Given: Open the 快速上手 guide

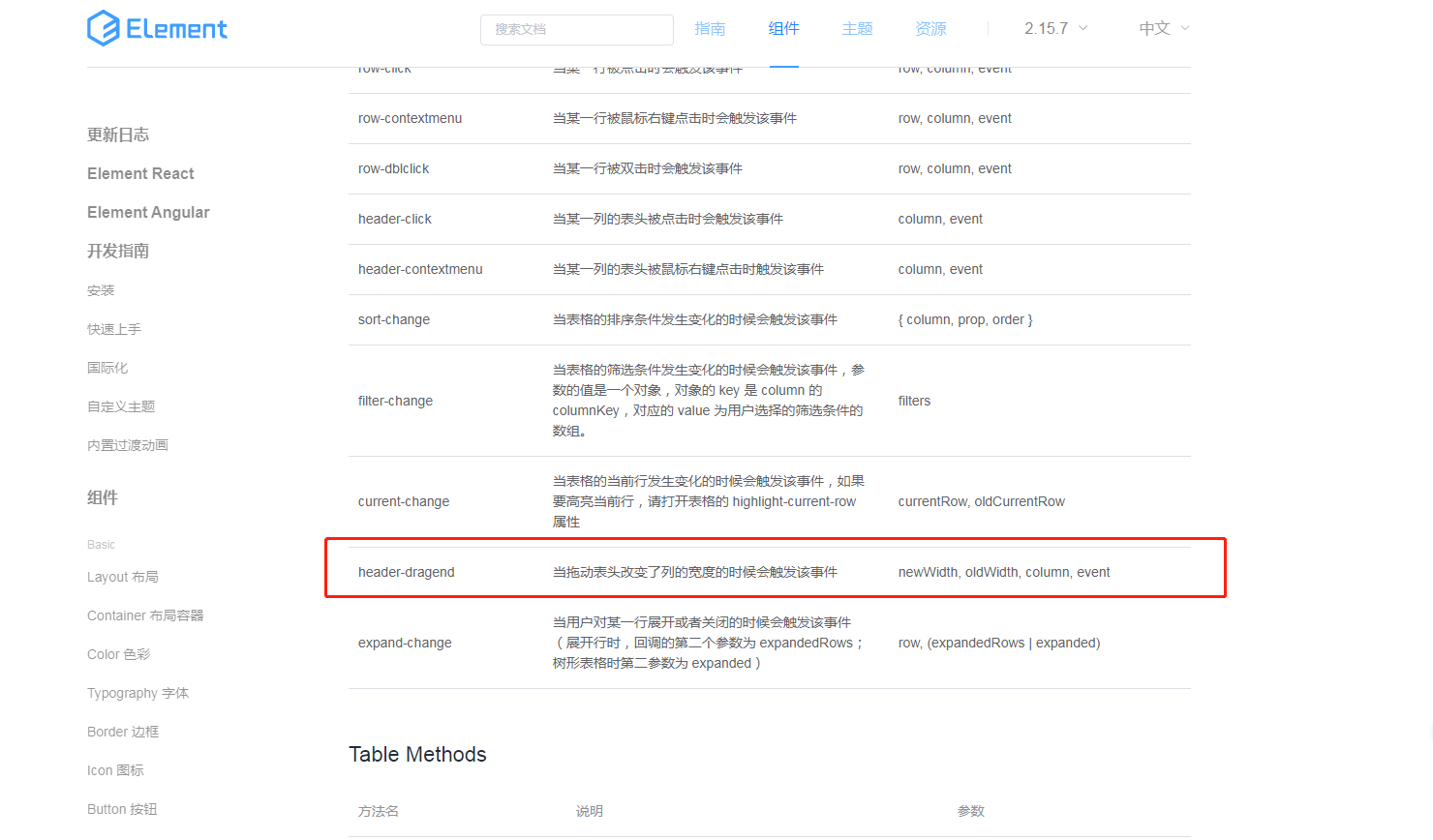Looking at the screenshot, I should [113, 328].
